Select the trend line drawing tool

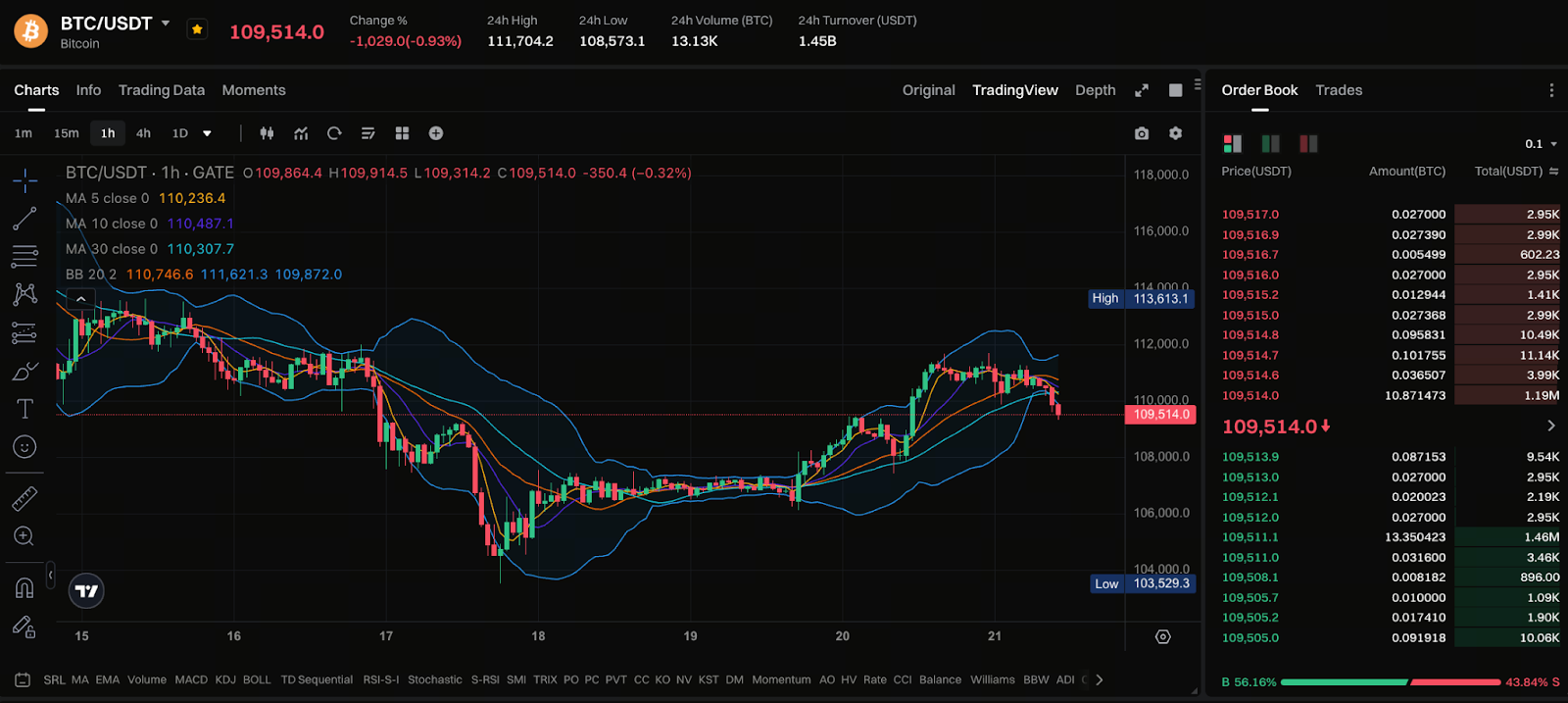coord(24,219)
